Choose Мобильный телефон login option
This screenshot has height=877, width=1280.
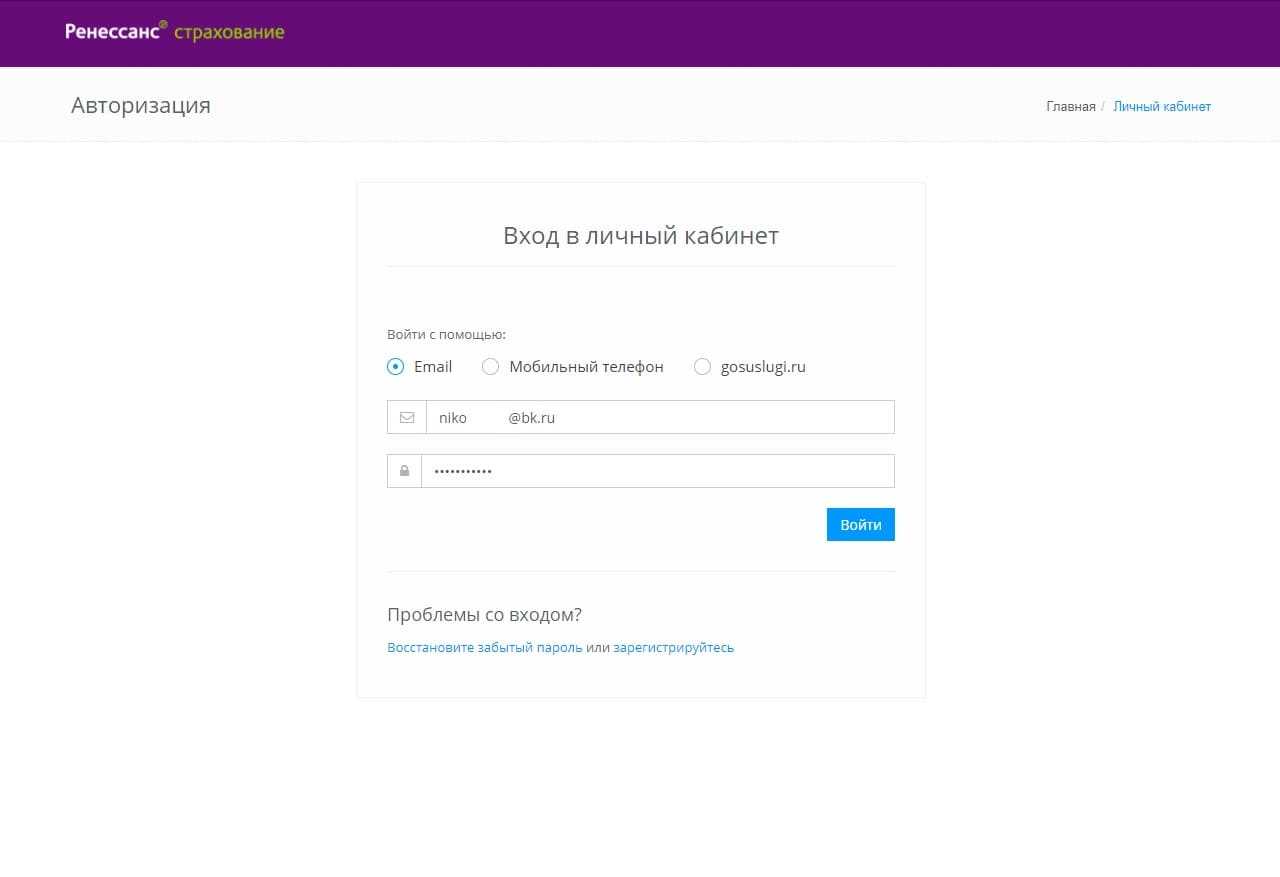(x=491, y=367)
